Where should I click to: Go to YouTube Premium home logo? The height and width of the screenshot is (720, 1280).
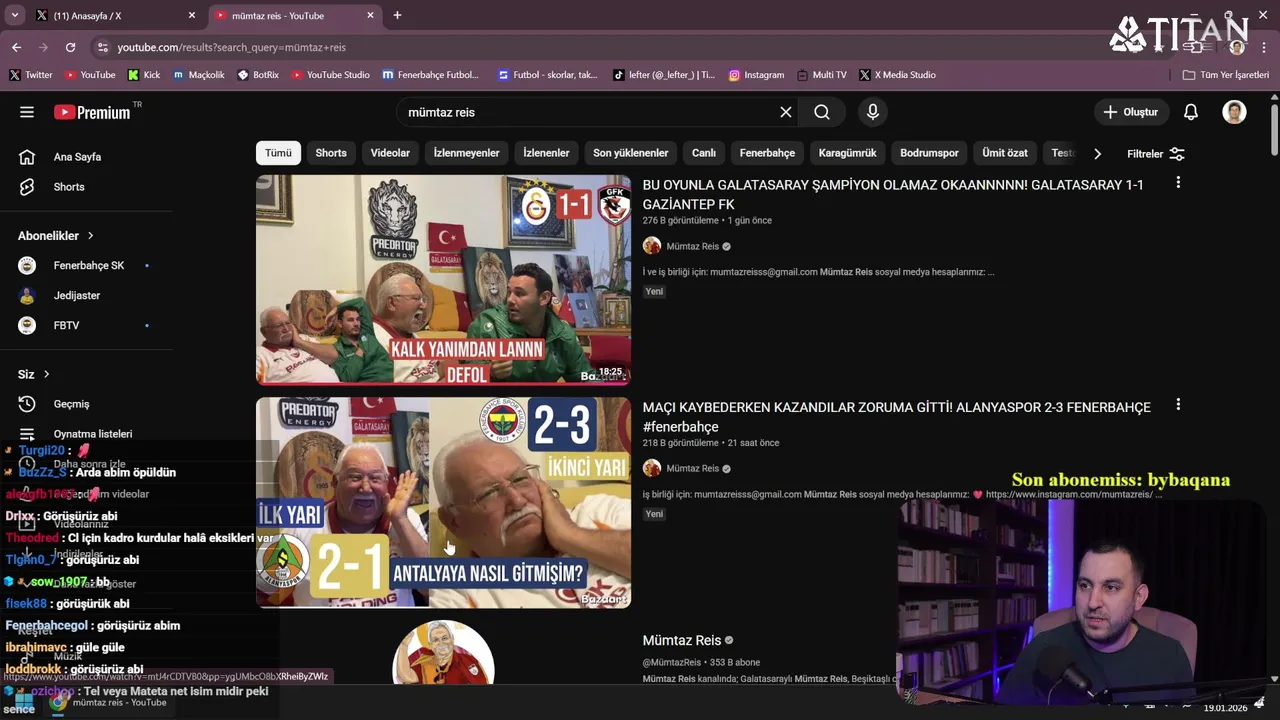click(x=92, y=112)
